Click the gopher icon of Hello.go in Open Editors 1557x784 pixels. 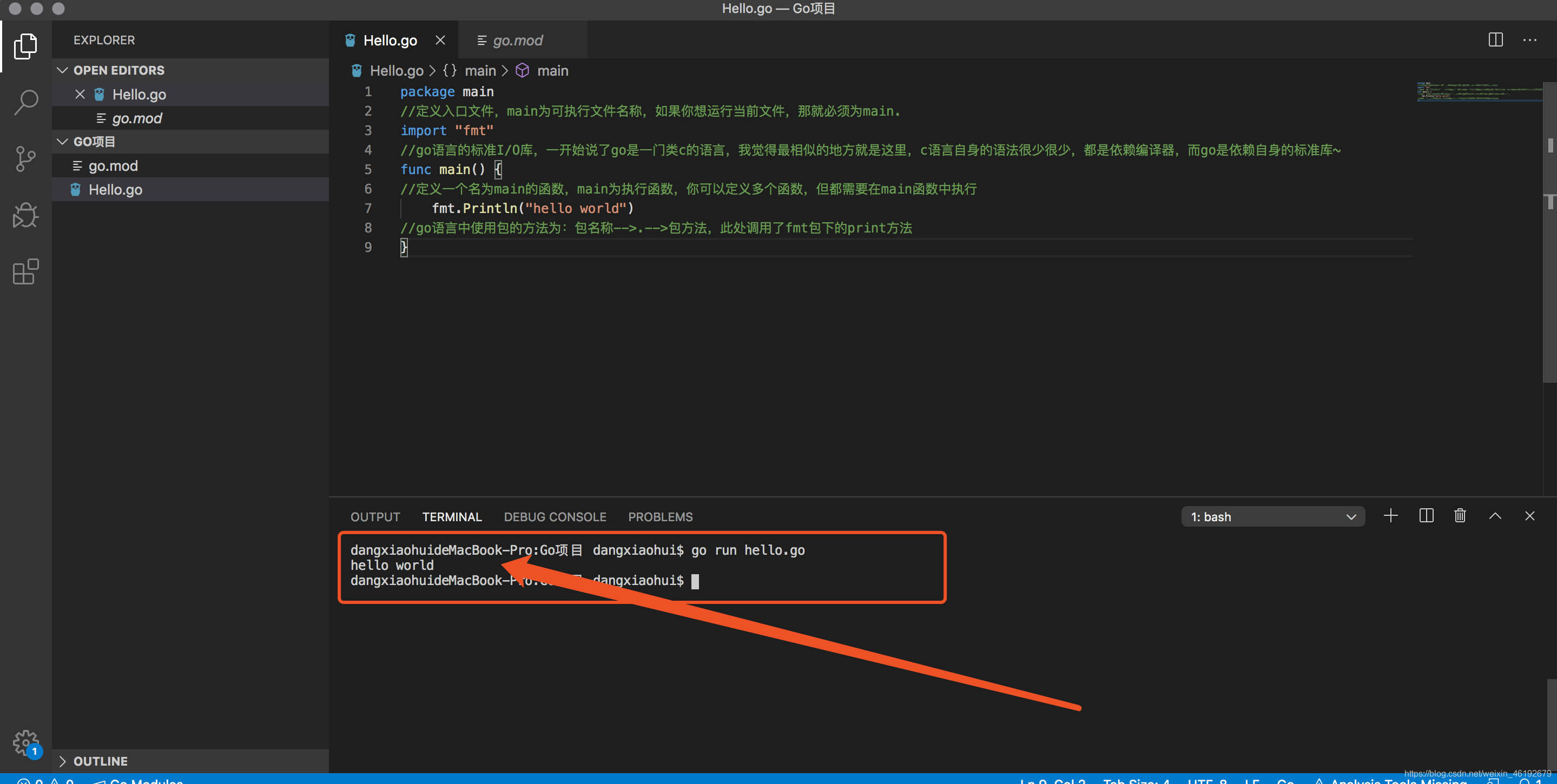(x=100, y=94)
